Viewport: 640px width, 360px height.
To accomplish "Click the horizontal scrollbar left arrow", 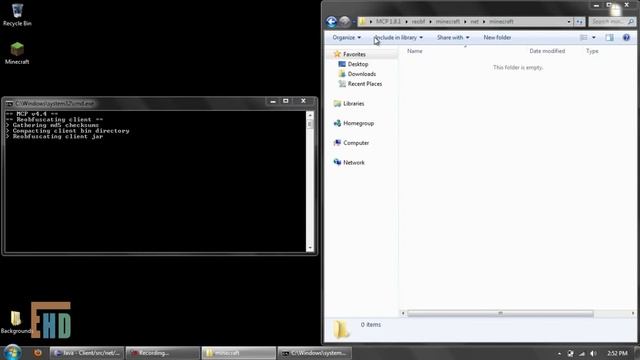I will pyautogui.click(x=403, y=313).
